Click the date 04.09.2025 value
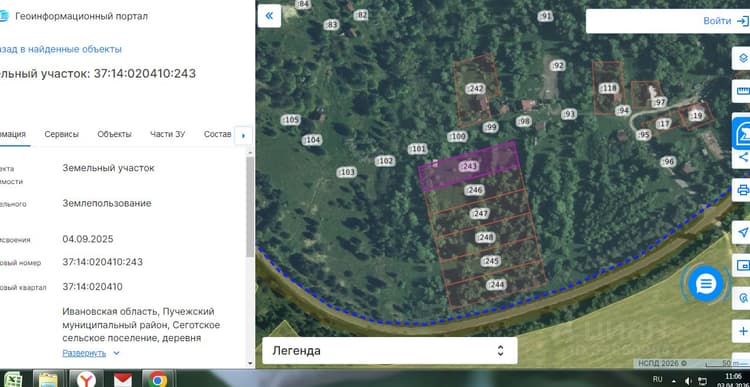The height and width of the screenshot is (387, 750). [x=88, y=239]
